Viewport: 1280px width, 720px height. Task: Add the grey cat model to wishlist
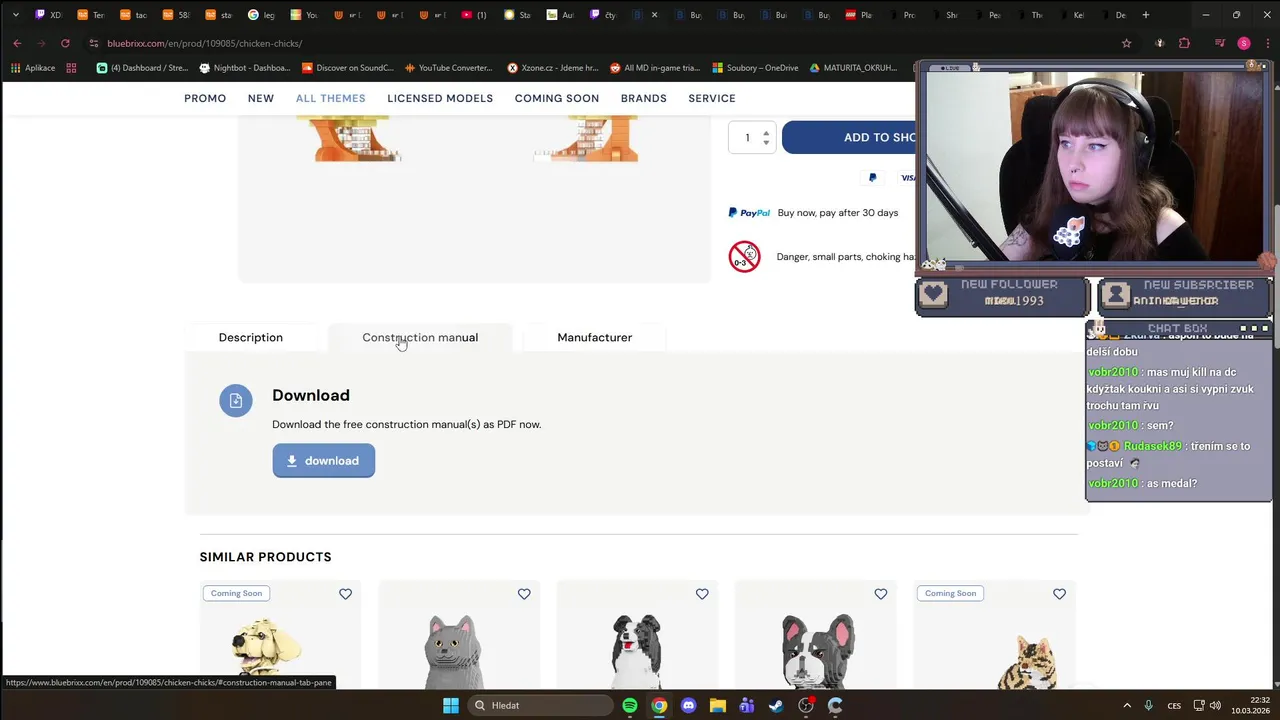524,594
